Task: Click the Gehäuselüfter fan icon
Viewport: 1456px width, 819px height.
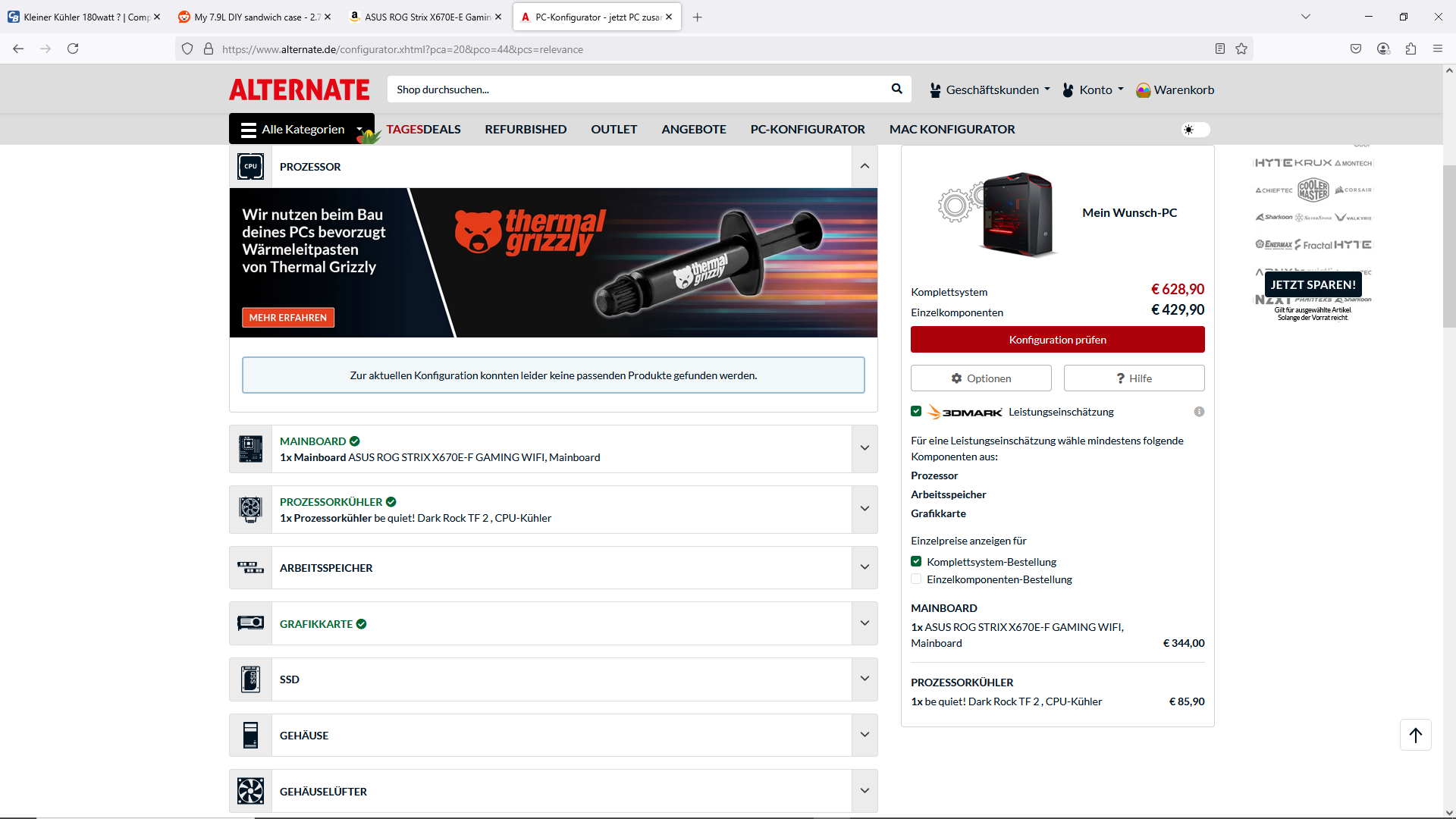Action: (x=251, y=791)
